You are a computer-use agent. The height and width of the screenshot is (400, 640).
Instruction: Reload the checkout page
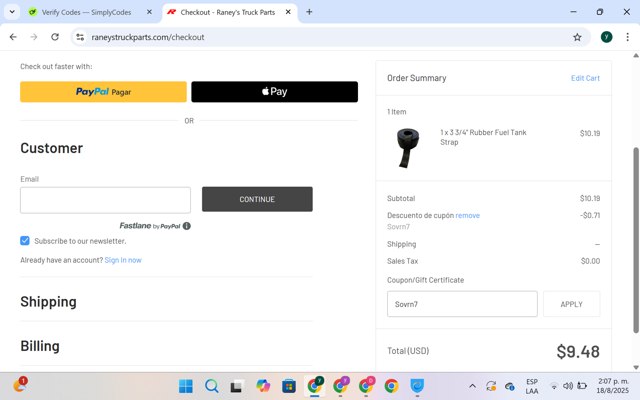coord(55,37)
